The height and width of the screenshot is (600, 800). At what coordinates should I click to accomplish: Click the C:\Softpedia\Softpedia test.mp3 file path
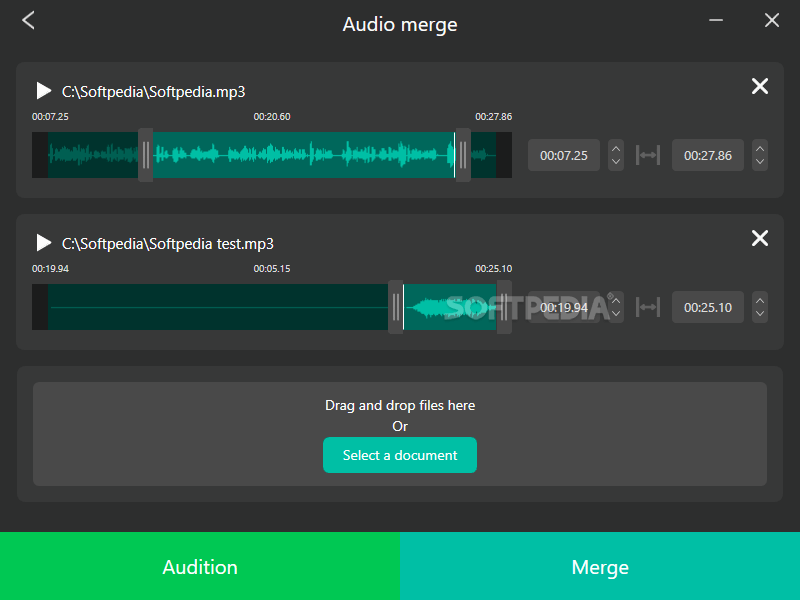coord(168,244)
